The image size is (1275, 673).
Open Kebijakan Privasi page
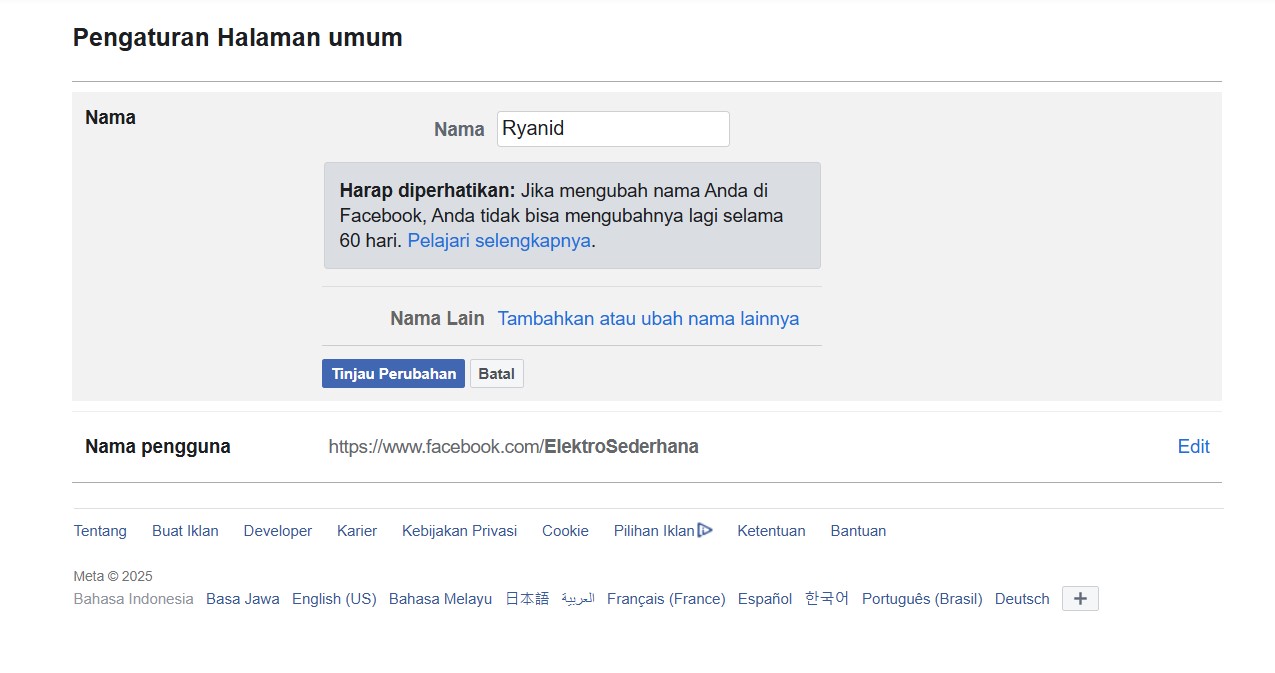459,531
